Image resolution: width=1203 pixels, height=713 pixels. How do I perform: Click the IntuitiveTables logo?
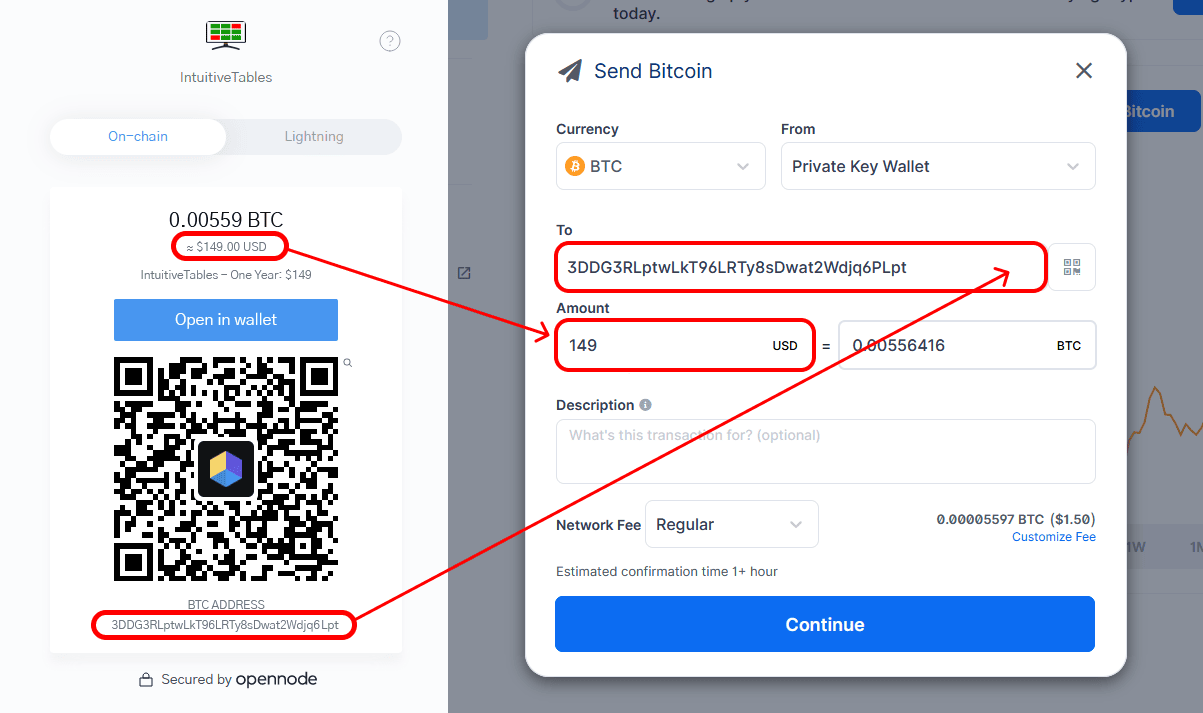[225, 35]
